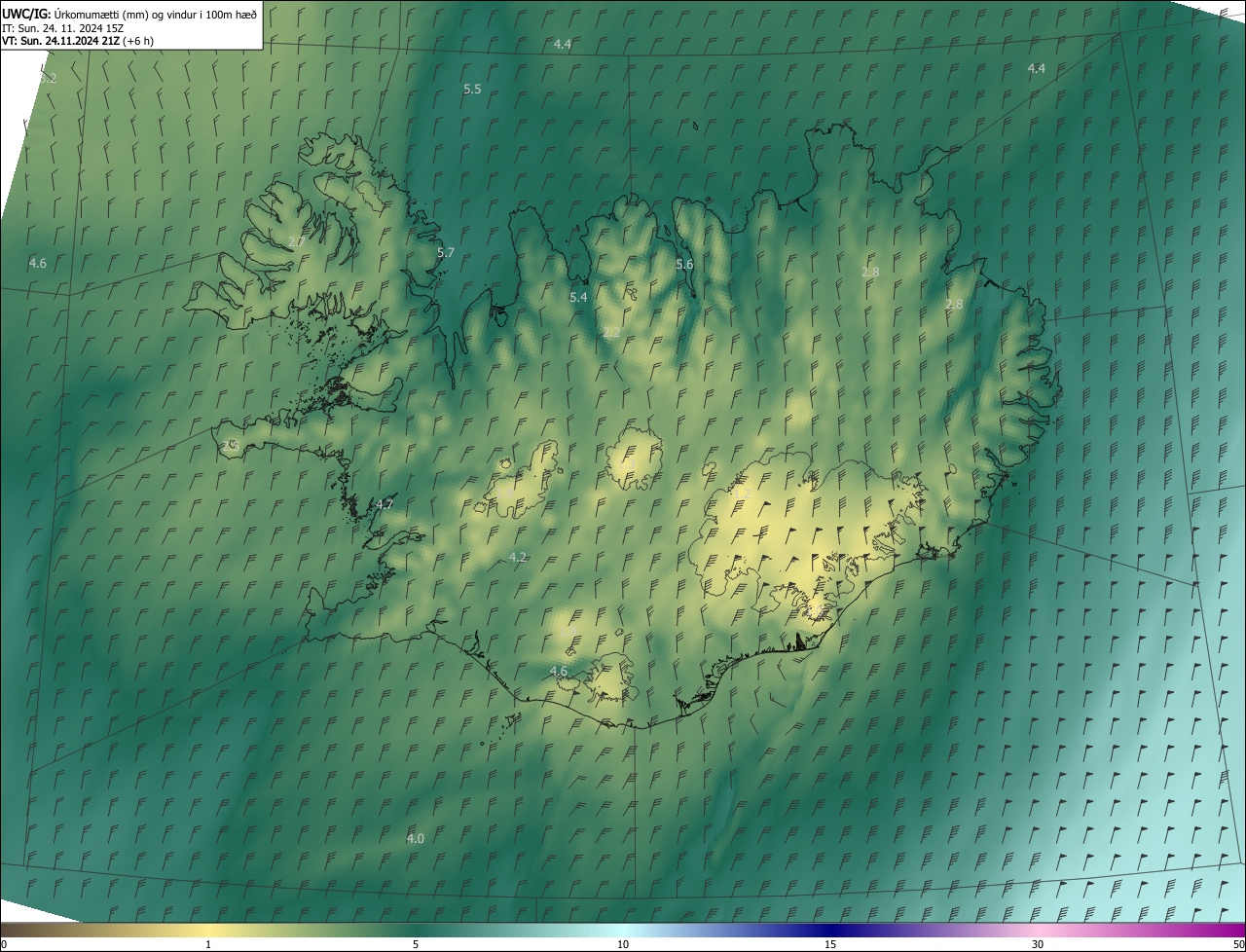This screenshot has height=952, width=1246.
Task: Click the 2.7 value label on the map
Action: point(297,240)
